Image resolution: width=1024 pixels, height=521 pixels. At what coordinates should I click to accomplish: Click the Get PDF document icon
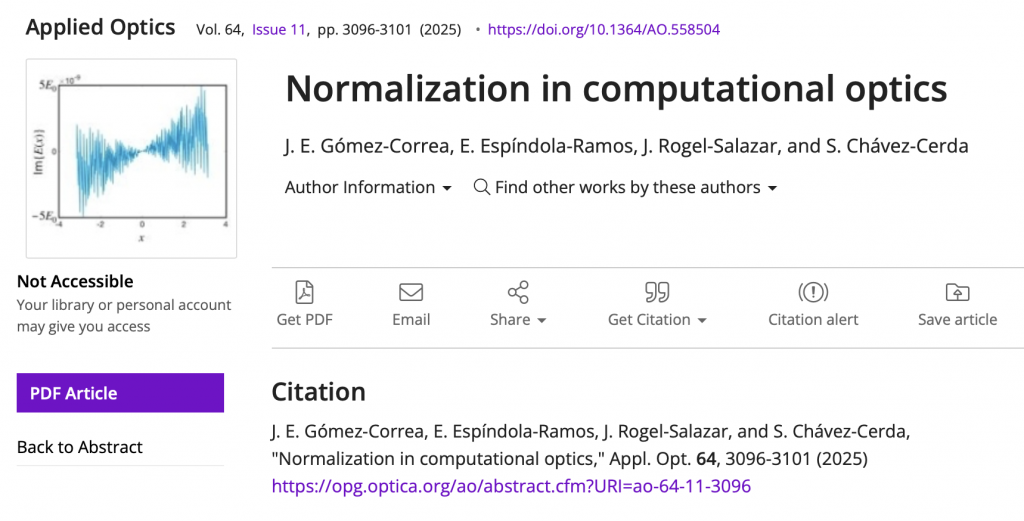(x=304, y=292)
